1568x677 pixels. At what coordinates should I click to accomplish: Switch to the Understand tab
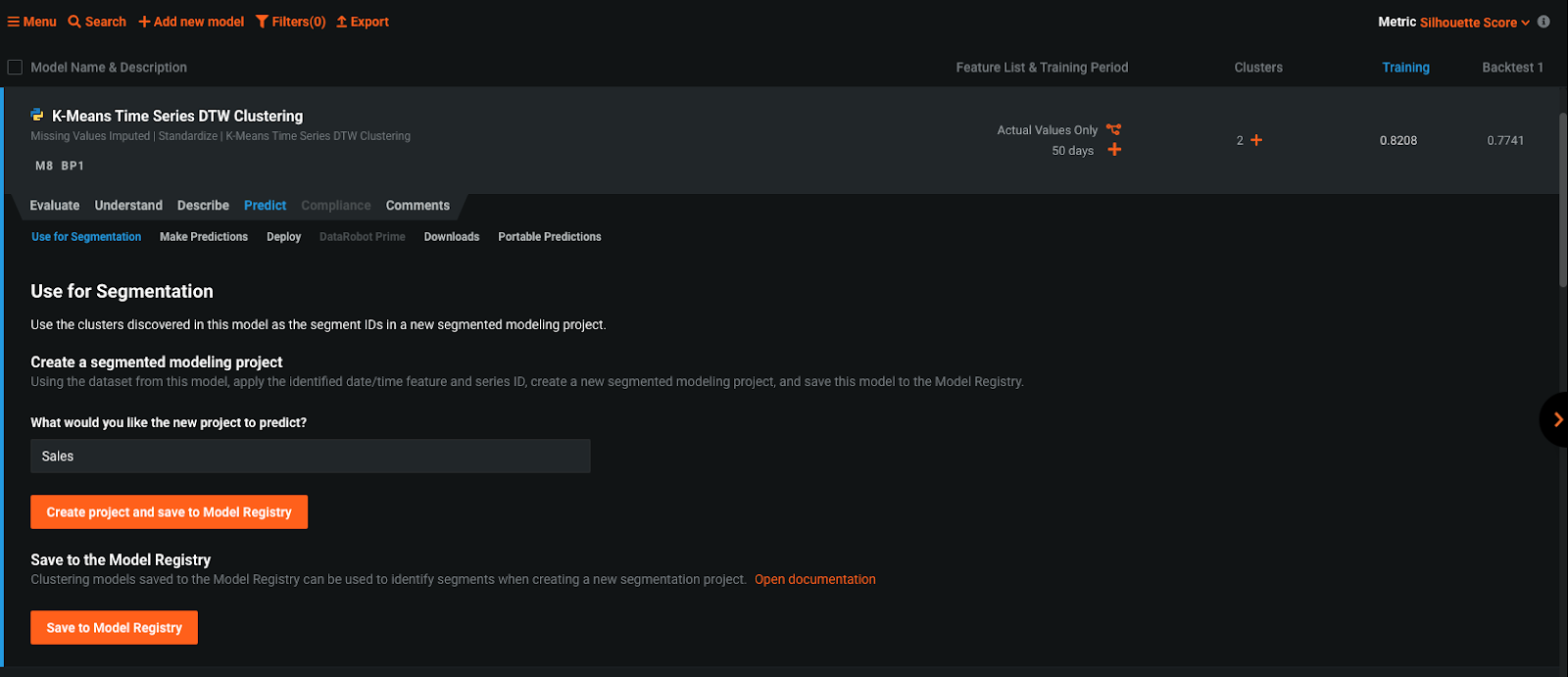[x=128, y=206]
